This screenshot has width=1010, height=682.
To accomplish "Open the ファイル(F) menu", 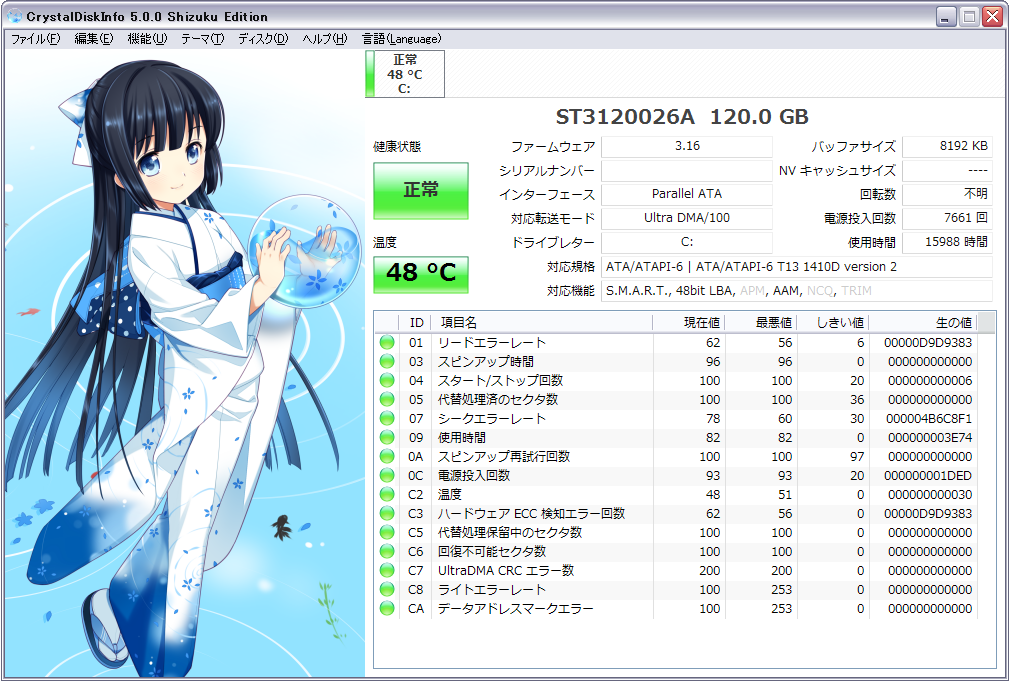I will point(35,39).
